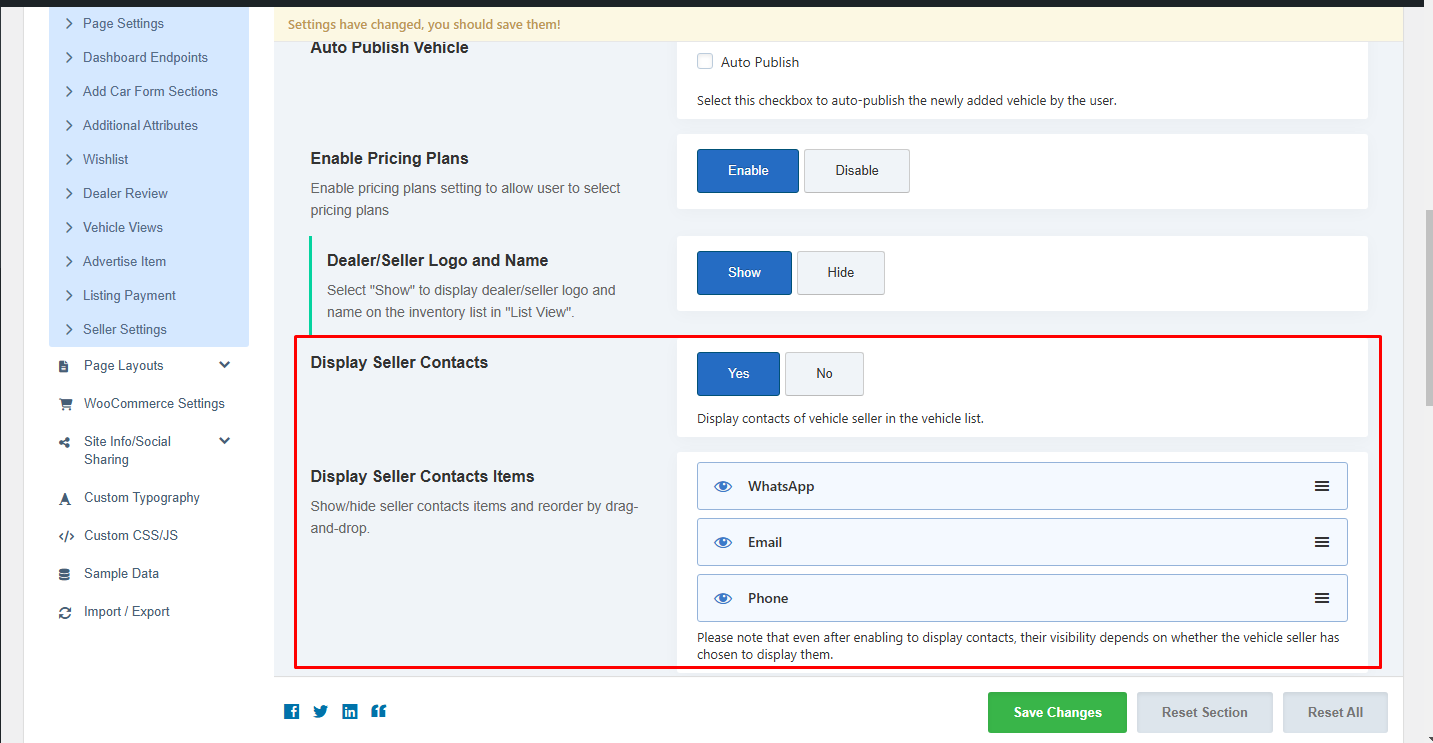Open the Facebook social icon

[x=291, y=712]
